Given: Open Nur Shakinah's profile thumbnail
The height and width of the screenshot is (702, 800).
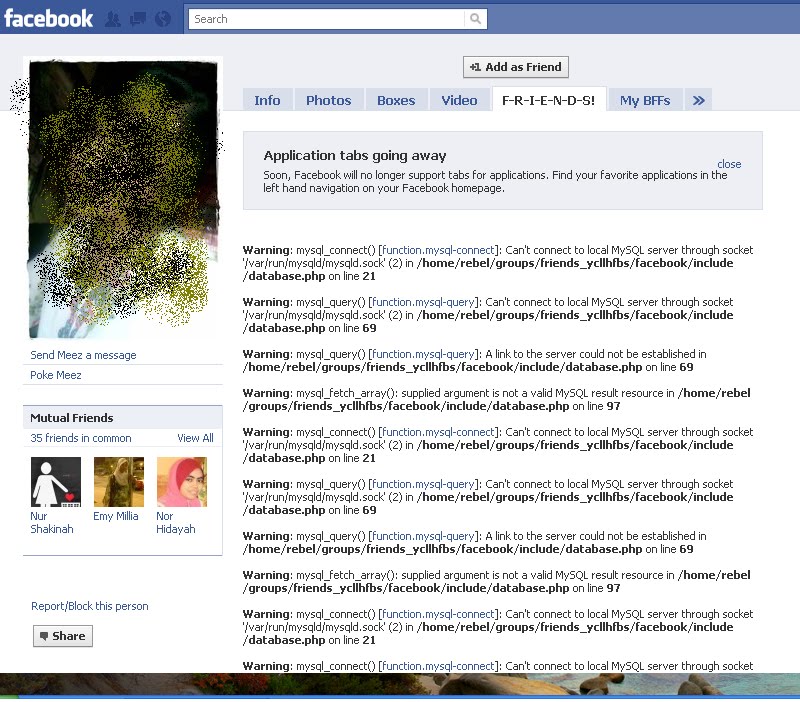Looking at the screenshot, I should click(56, 482).
